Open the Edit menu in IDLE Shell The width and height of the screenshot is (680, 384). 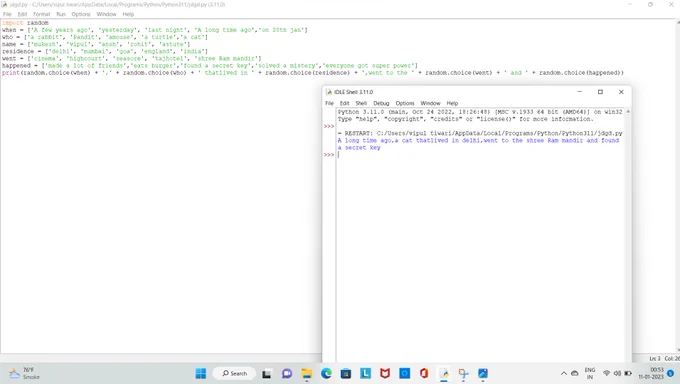tap(344, 103)
